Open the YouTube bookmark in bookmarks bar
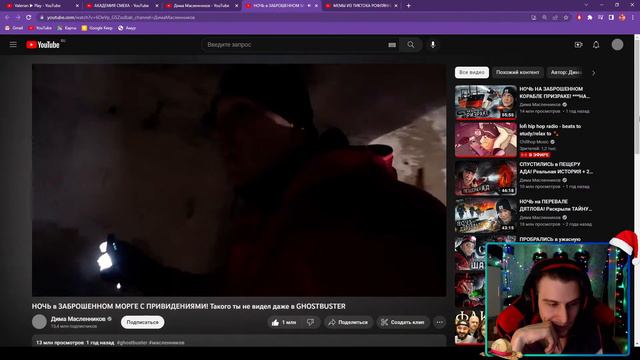Image resolution: width=640 pixels, height=360 pixels. [40, 28]
